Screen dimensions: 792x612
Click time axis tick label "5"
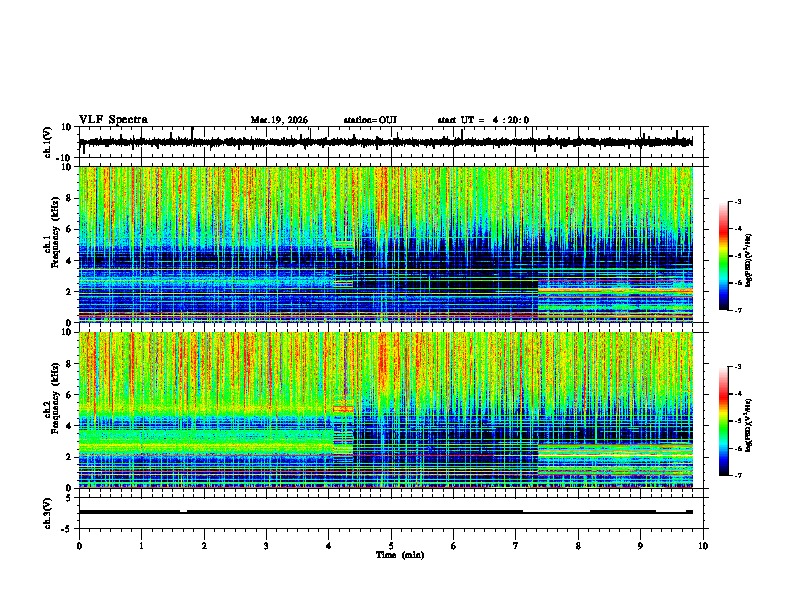(x=391, y=546)
